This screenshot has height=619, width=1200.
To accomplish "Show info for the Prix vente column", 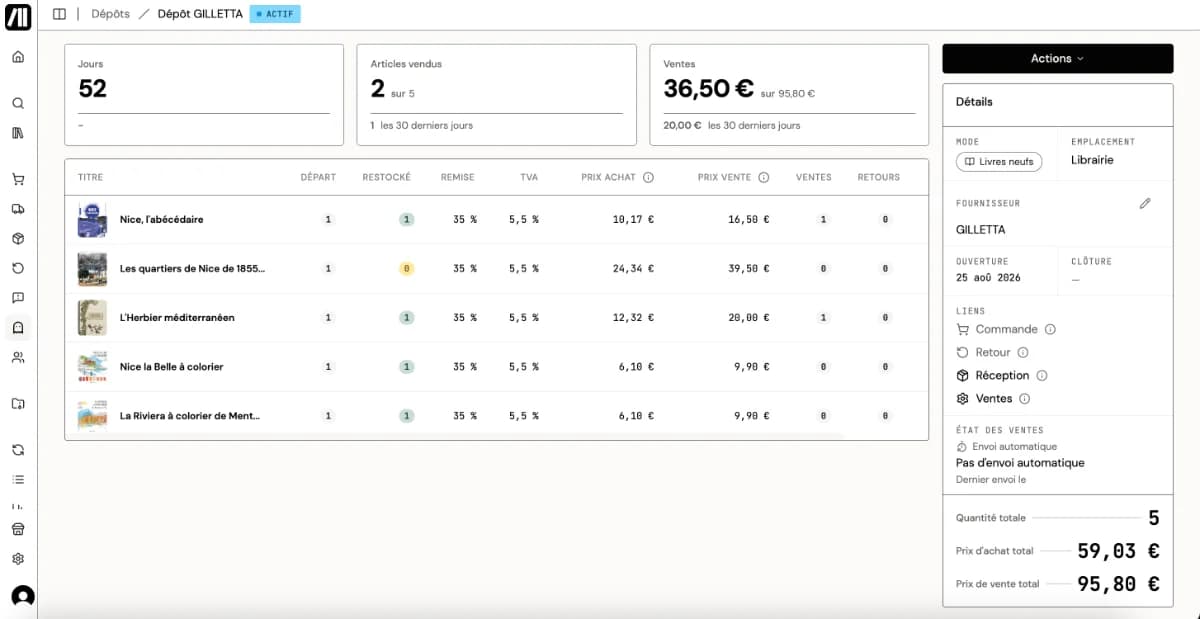I will 764,177.
